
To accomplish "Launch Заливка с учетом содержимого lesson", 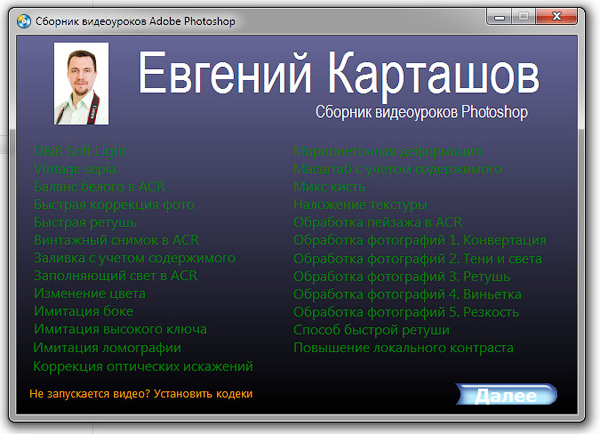I will pyautogui.click(x=134, y=258).
